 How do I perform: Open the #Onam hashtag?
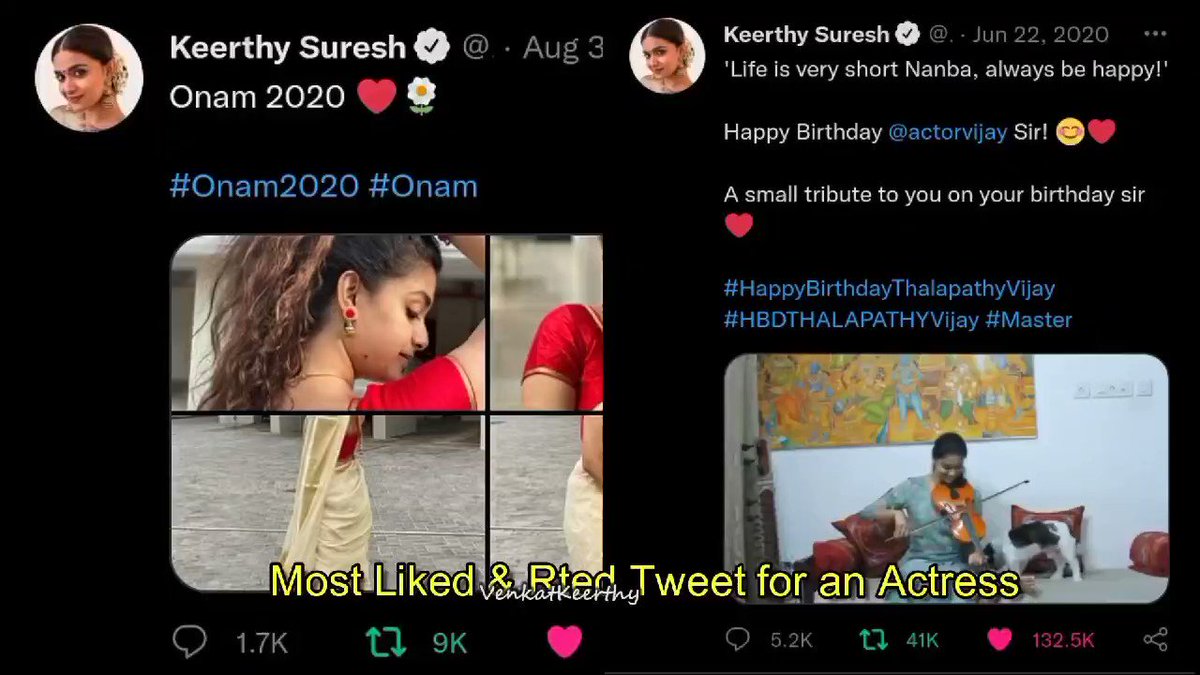point(423,185)
